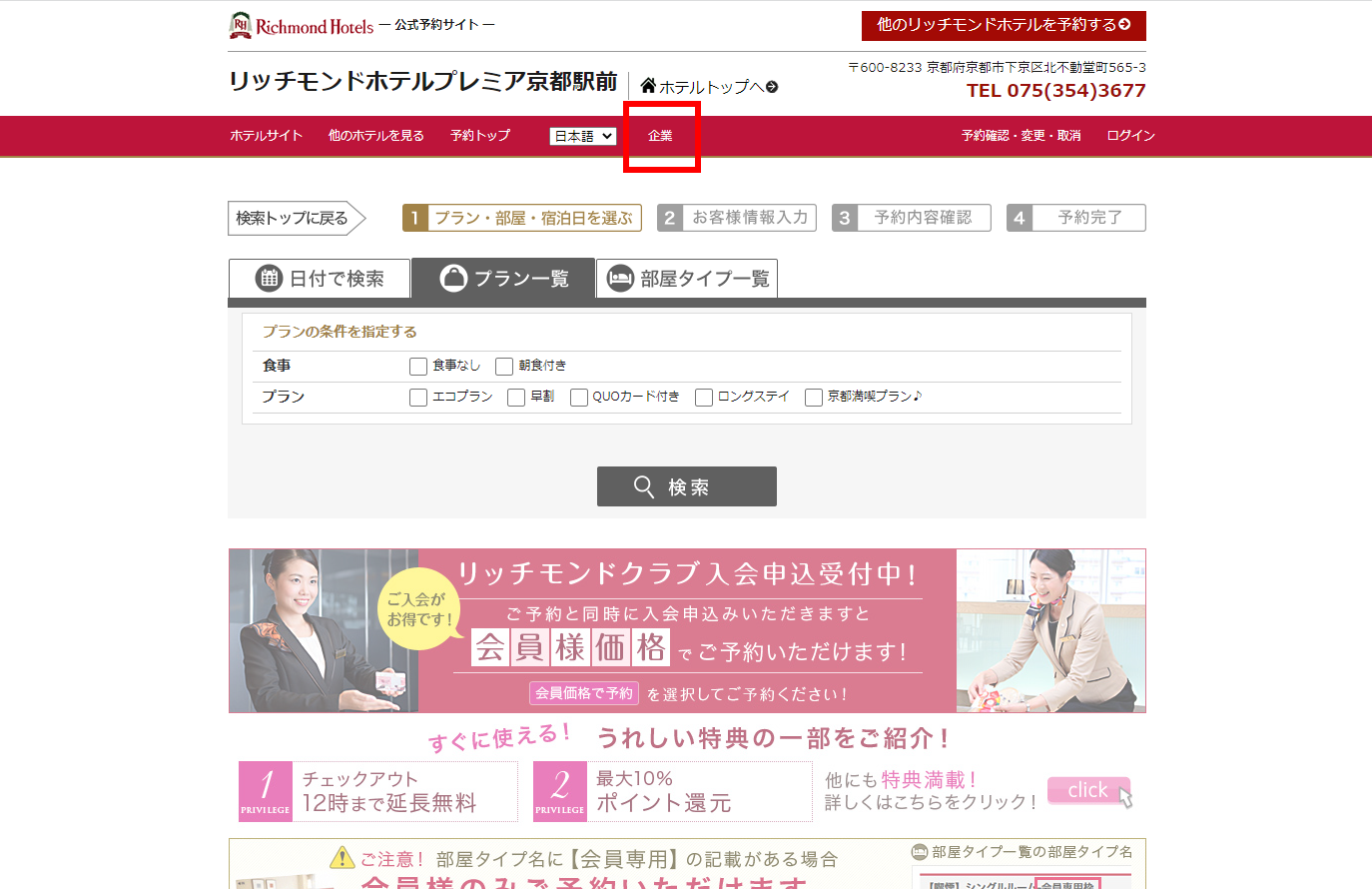Click the プランの条件を指定する heading
Screen dimensions: 1372x889
click(x=340, y=332)
